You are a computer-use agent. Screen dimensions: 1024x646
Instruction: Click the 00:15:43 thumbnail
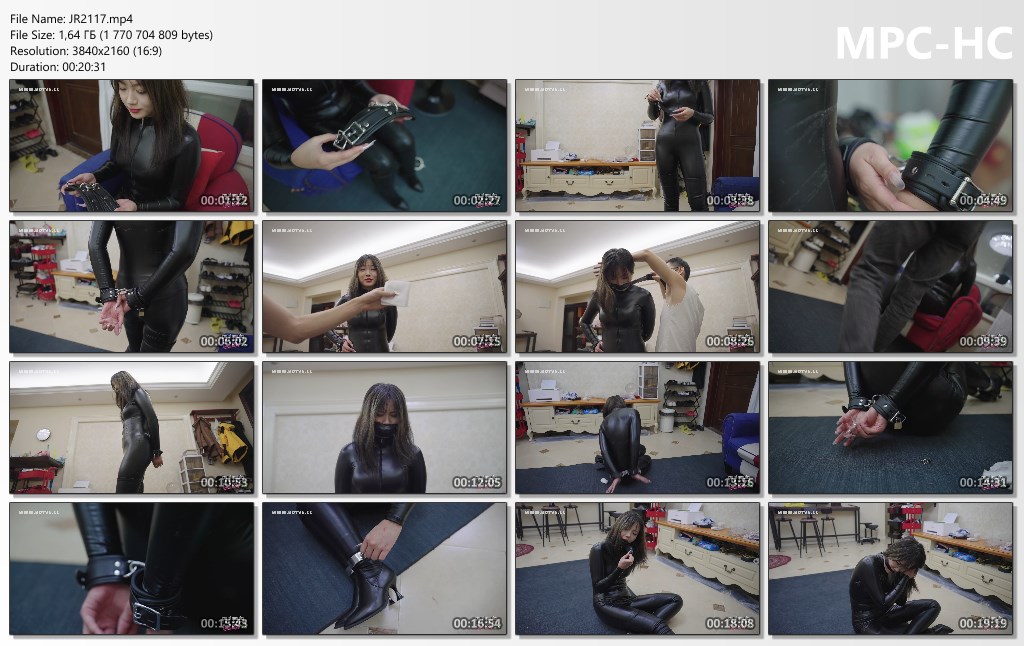pos(132,569)
